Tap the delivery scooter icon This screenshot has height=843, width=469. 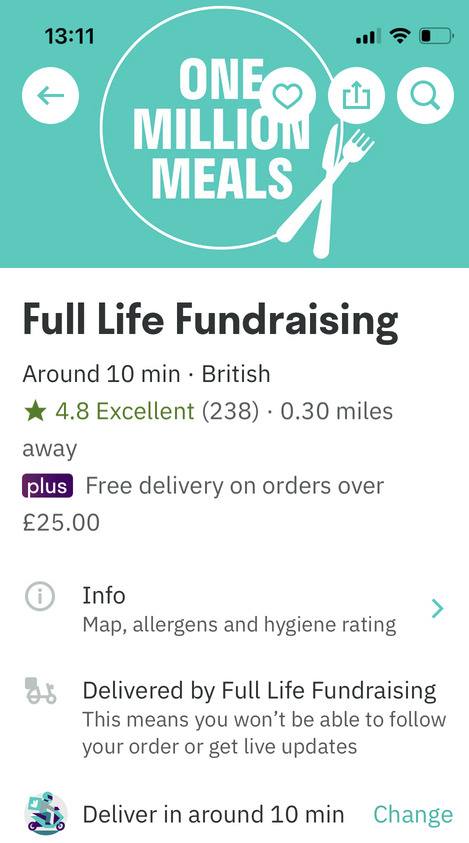(40, 691)
